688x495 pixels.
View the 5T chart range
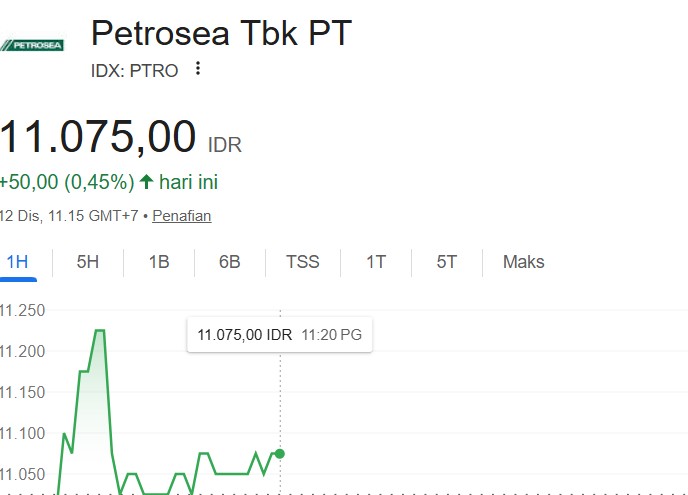click(446, 262)
